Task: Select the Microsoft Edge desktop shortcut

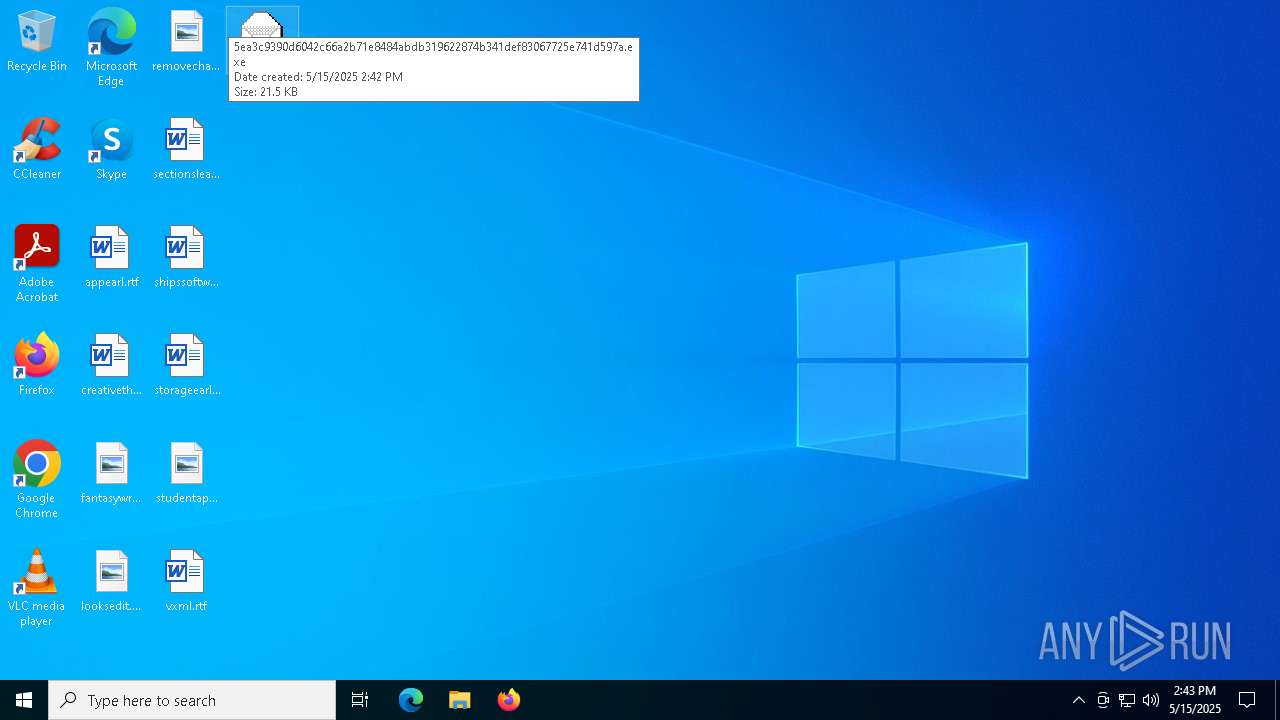Action: pos(111,48)
